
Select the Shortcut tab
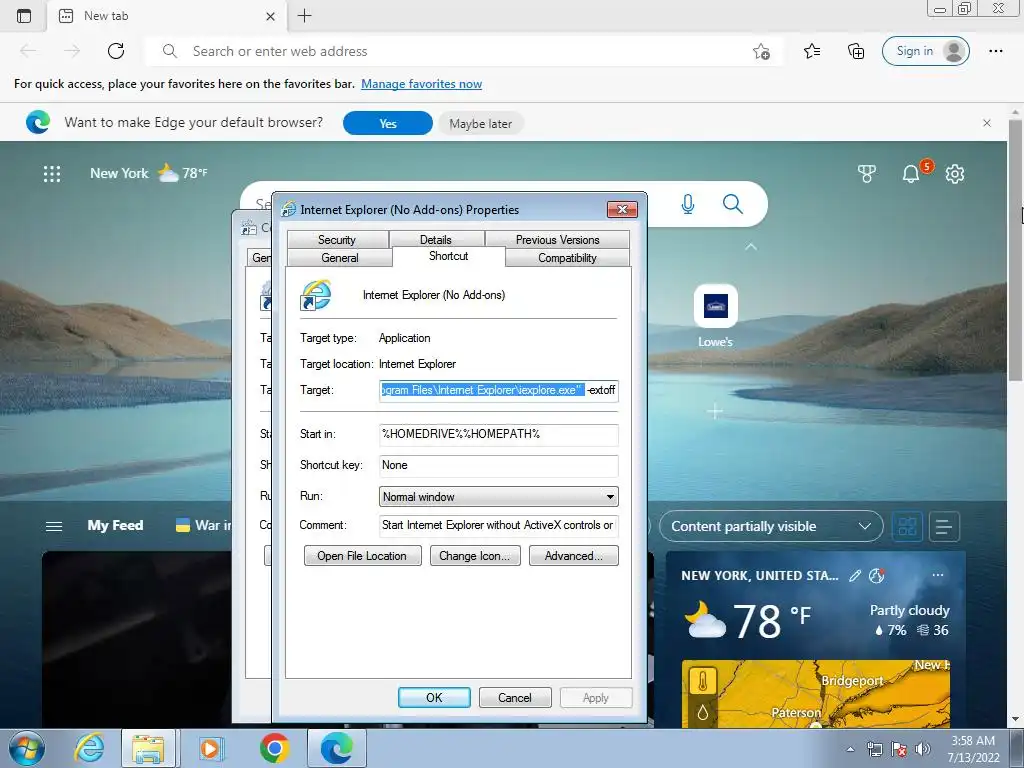pos(449,256)
